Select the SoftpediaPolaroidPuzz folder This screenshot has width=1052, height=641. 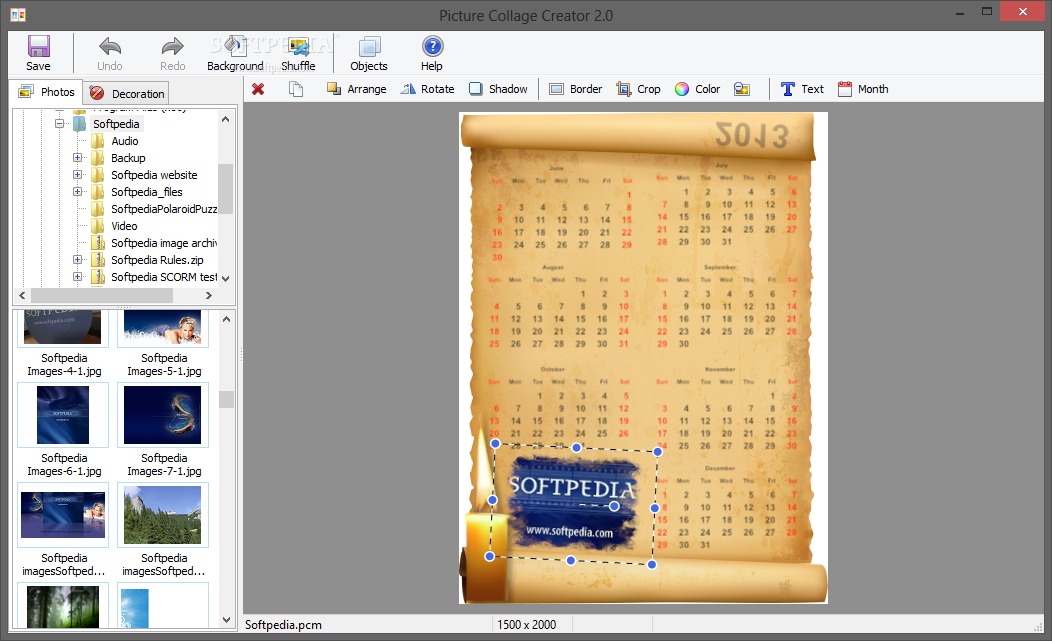[x=164, y=209]
